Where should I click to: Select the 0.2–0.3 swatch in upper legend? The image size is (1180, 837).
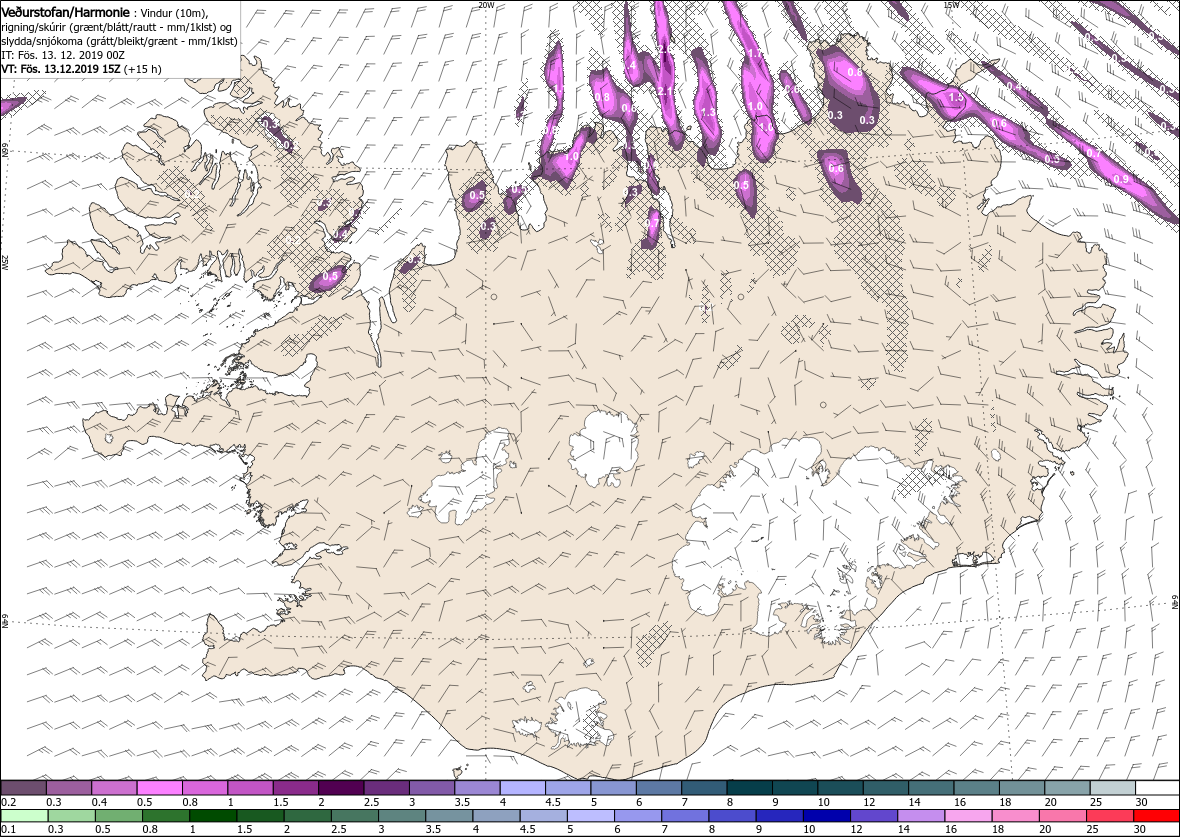coord(23,788)
